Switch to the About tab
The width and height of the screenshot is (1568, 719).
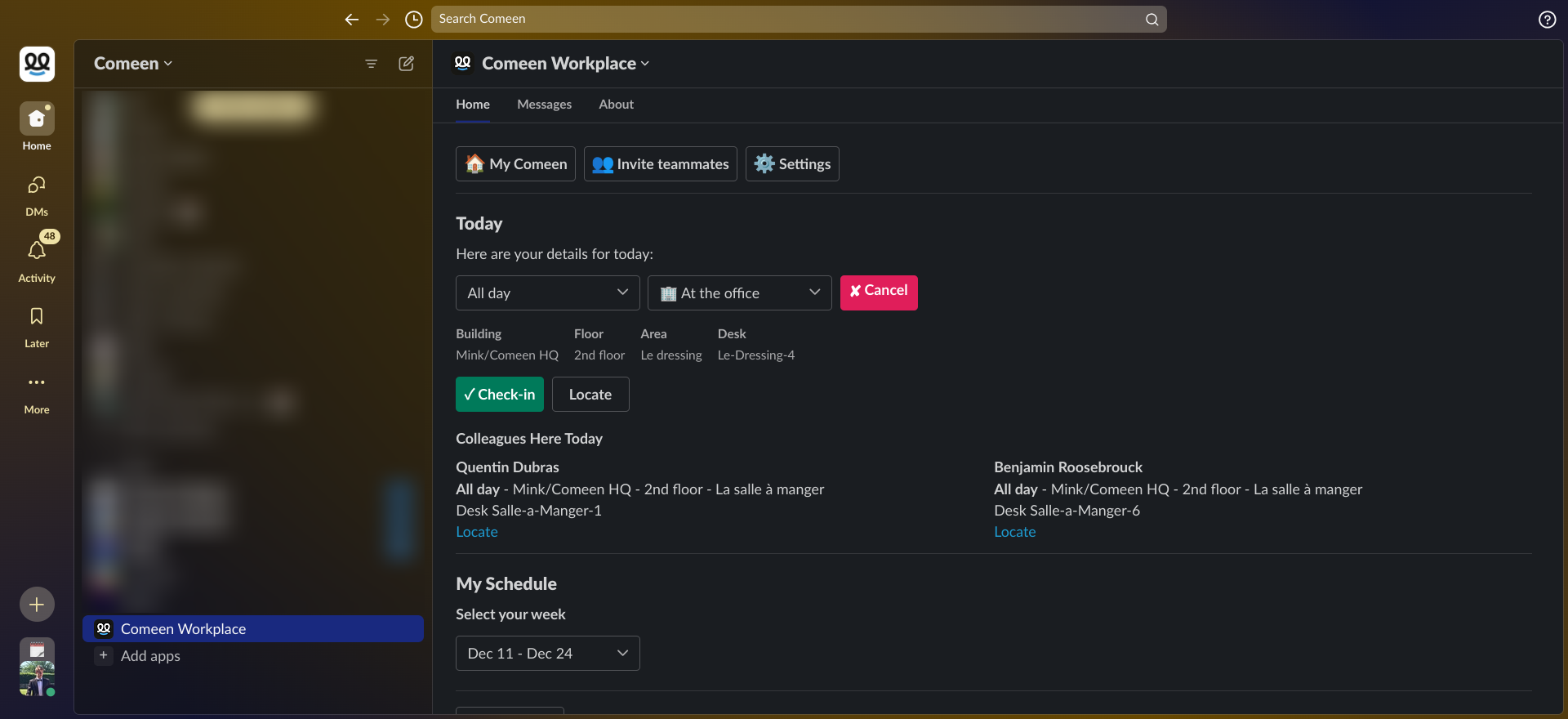pos(617,105)
